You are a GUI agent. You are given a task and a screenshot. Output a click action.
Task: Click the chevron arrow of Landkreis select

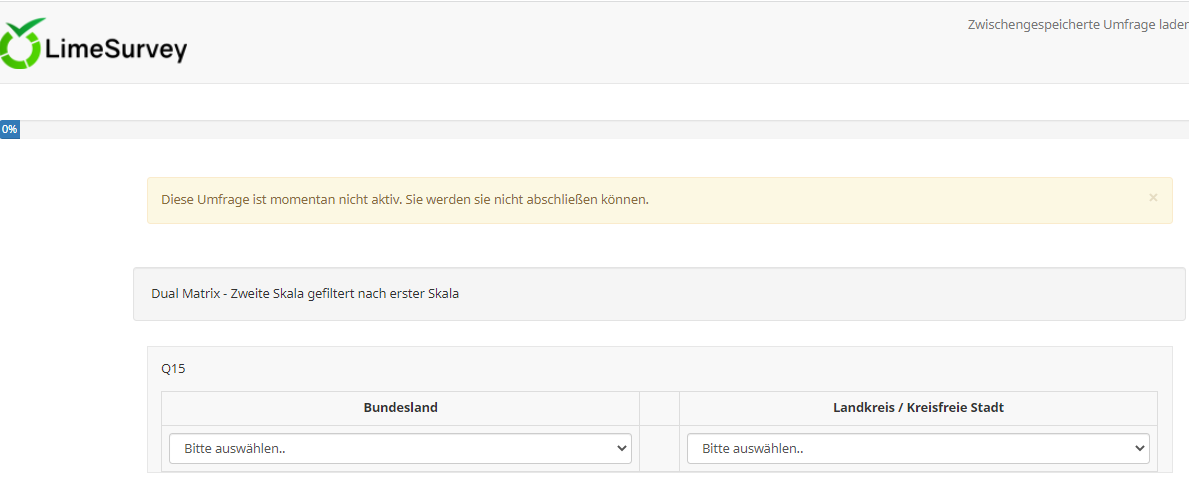click(x=1137, y=449)
